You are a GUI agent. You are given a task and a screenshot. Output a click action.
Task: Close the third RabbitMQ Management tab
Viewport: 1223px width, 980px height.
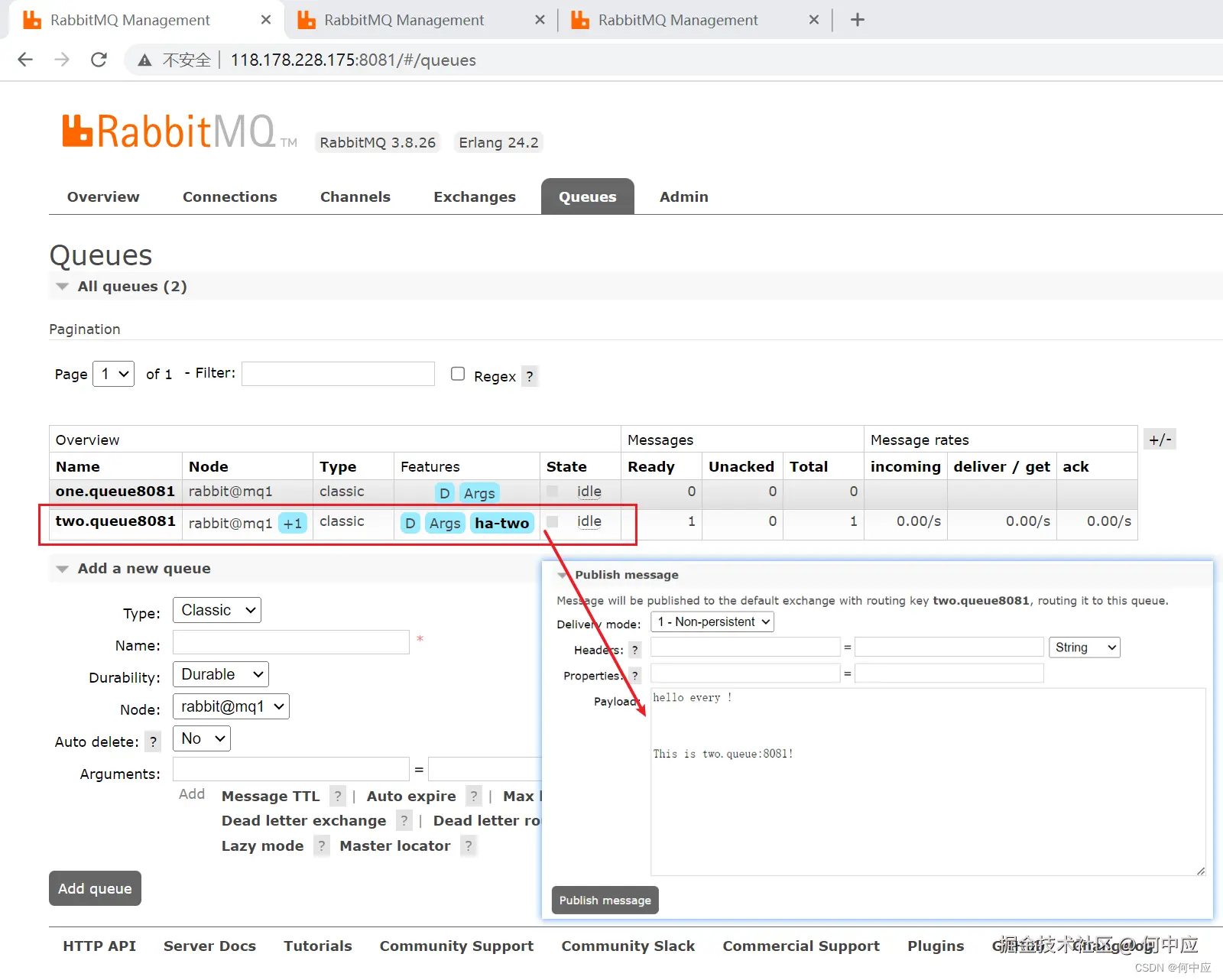point(814,20)
